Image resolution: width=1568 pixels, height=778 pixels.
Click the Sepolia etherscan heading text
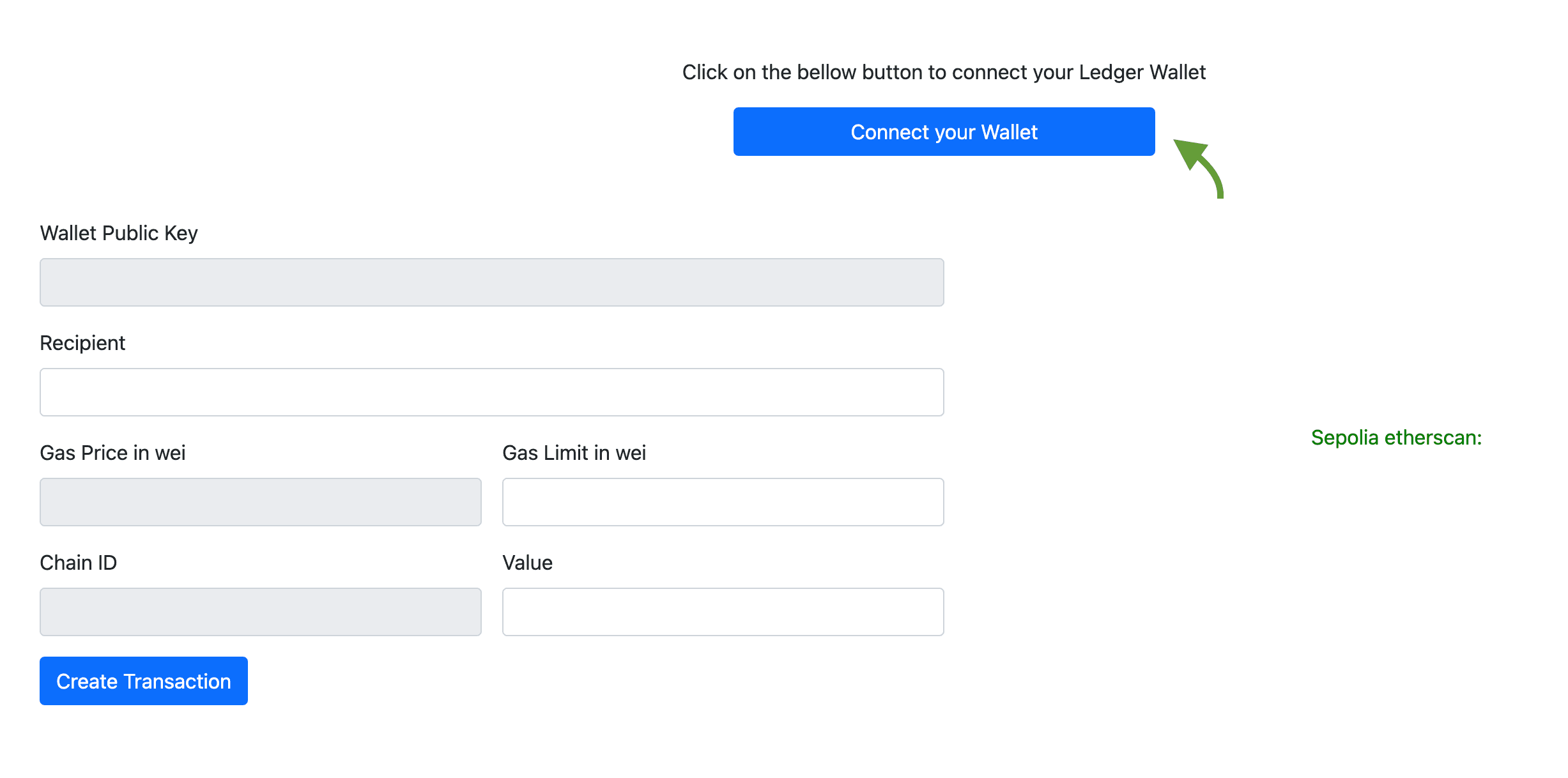point(1397,438)
